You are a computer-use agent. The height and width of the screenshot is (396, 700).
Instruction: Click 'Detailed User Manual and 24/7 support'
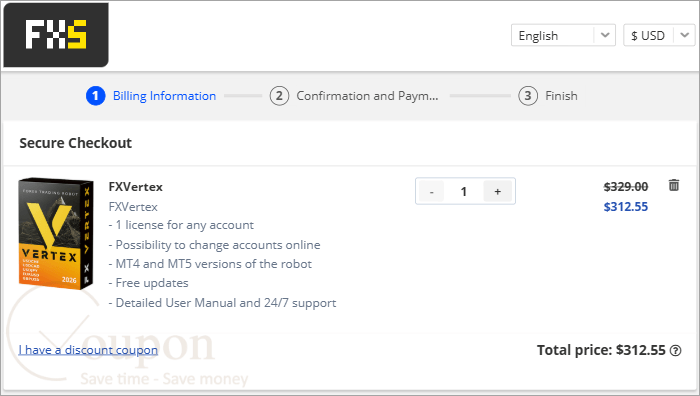pyautogui.click(x=222, y=303)
